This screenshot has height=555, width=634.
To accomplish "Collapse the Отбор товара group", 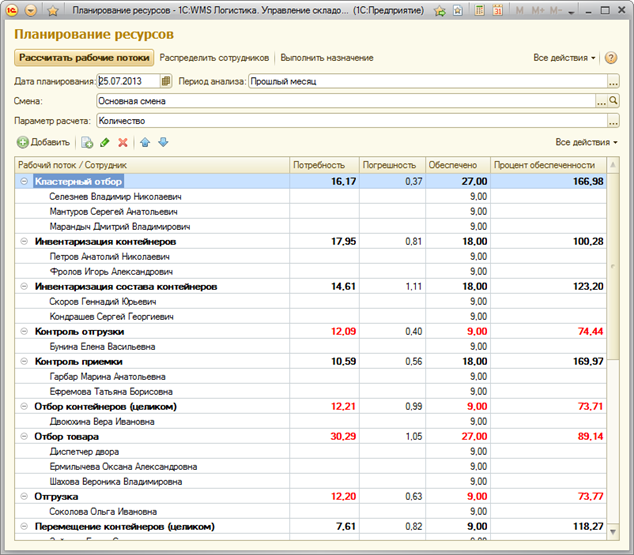I will 23,436.
